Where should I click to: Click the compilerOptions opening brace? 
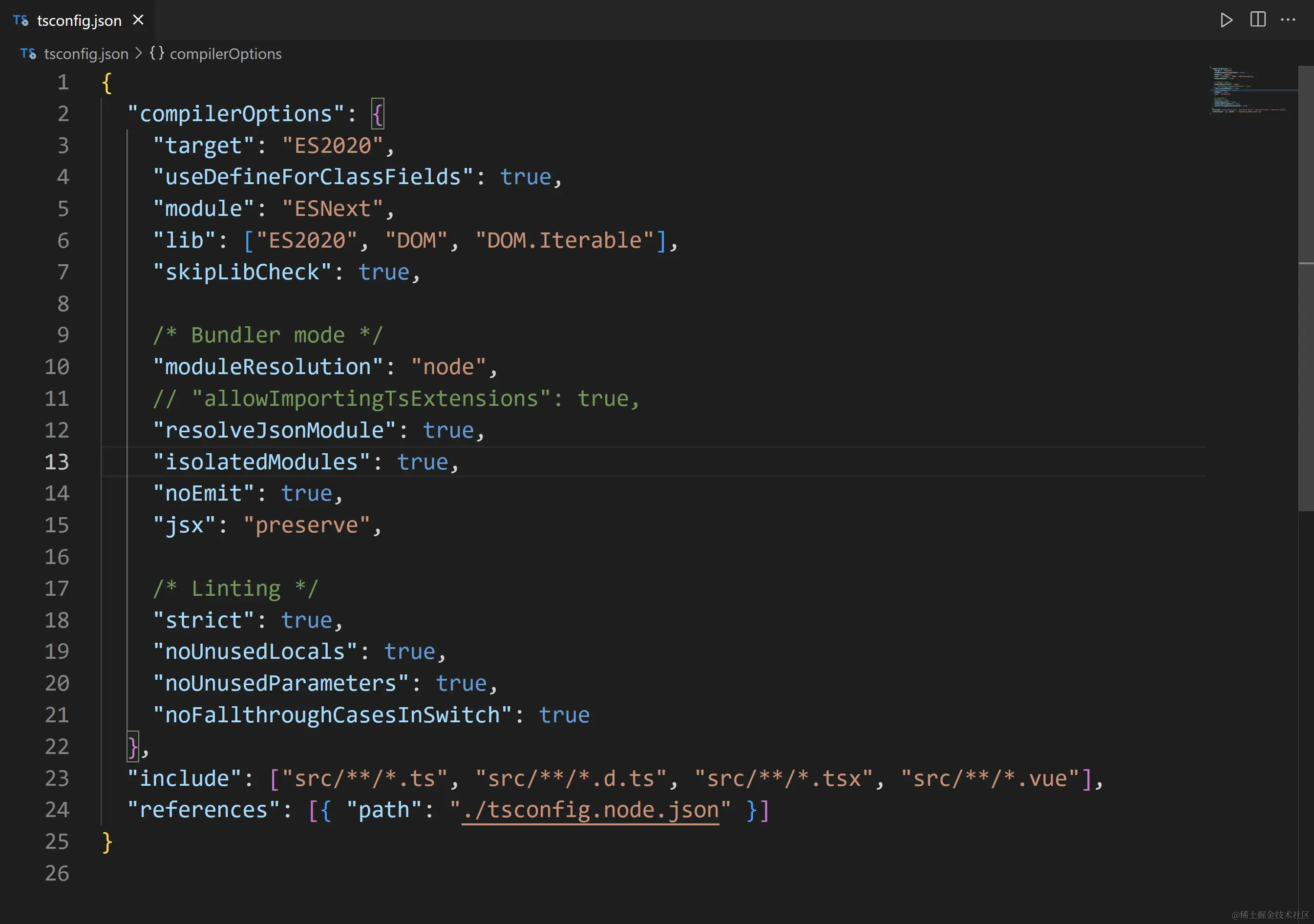(x=378, y=114)
